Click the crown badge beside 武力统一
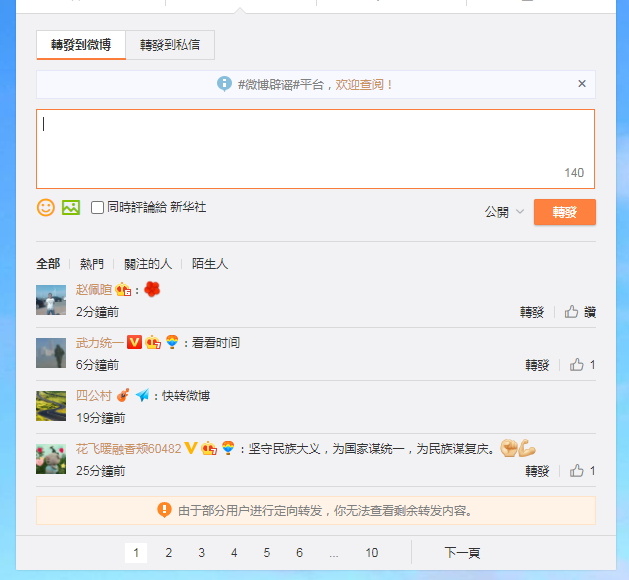This screenshot has height=580, width=629. [153, 342]
